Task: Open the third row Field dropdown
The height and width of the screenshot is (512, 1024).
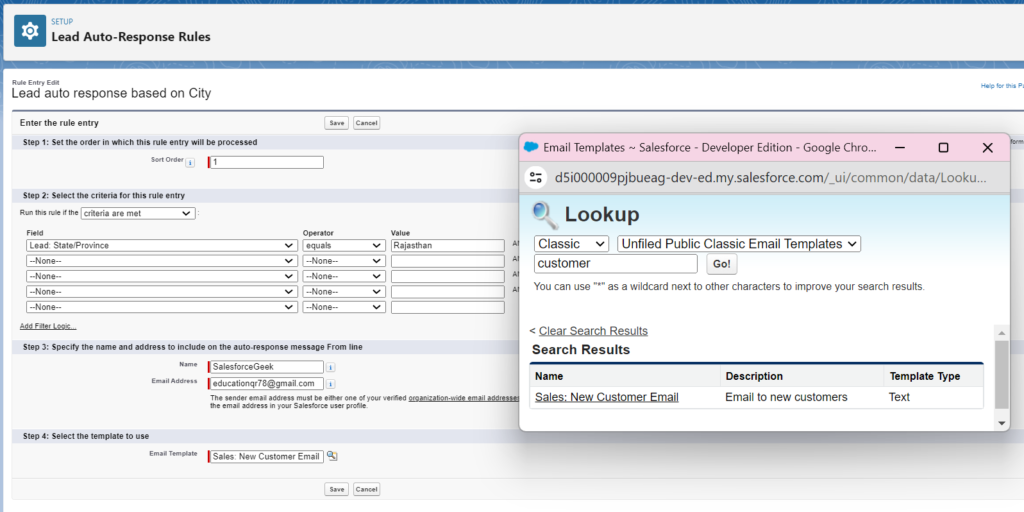Action: point(162,276)
